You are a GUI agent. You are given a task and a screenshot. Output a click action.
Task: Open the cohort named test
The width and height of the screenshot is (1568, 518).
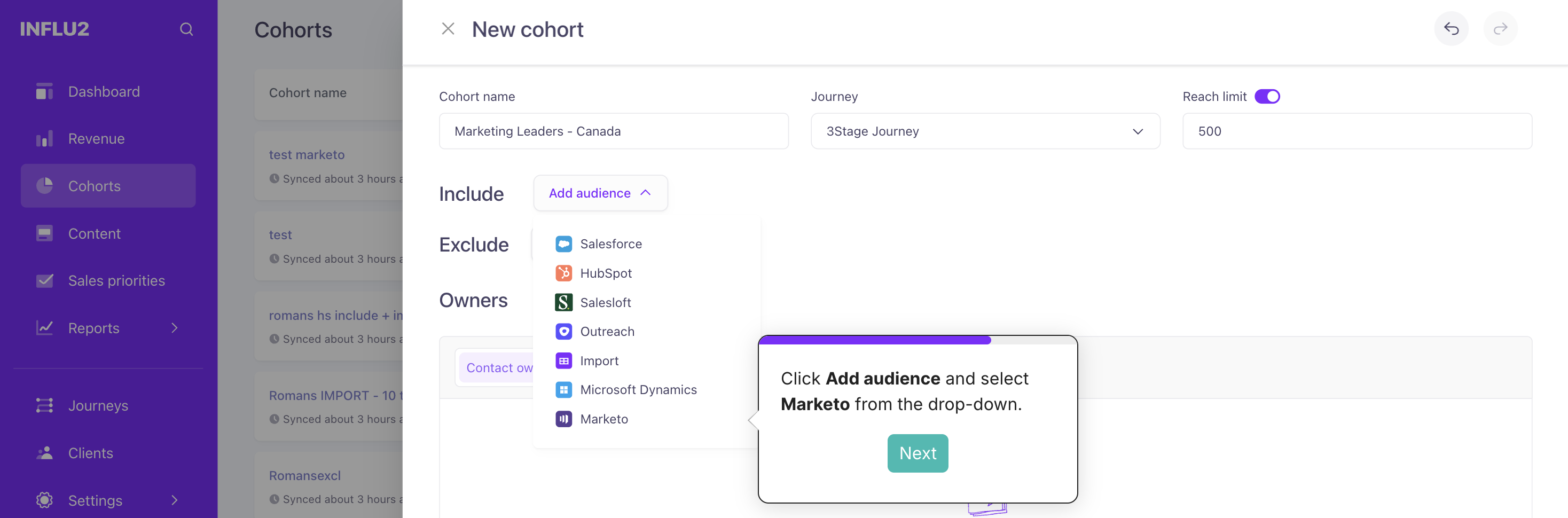[280, 235]
